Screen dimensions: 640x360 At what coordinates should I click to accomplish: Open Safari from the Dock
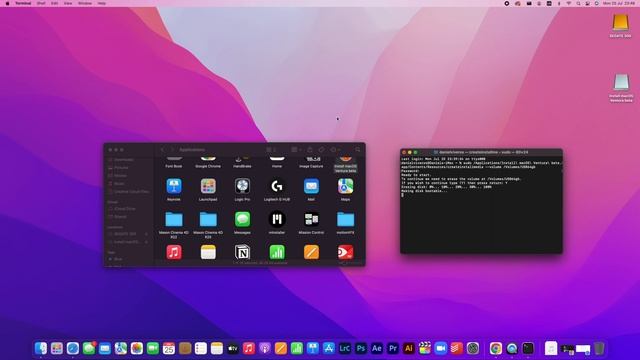point(73,348)
